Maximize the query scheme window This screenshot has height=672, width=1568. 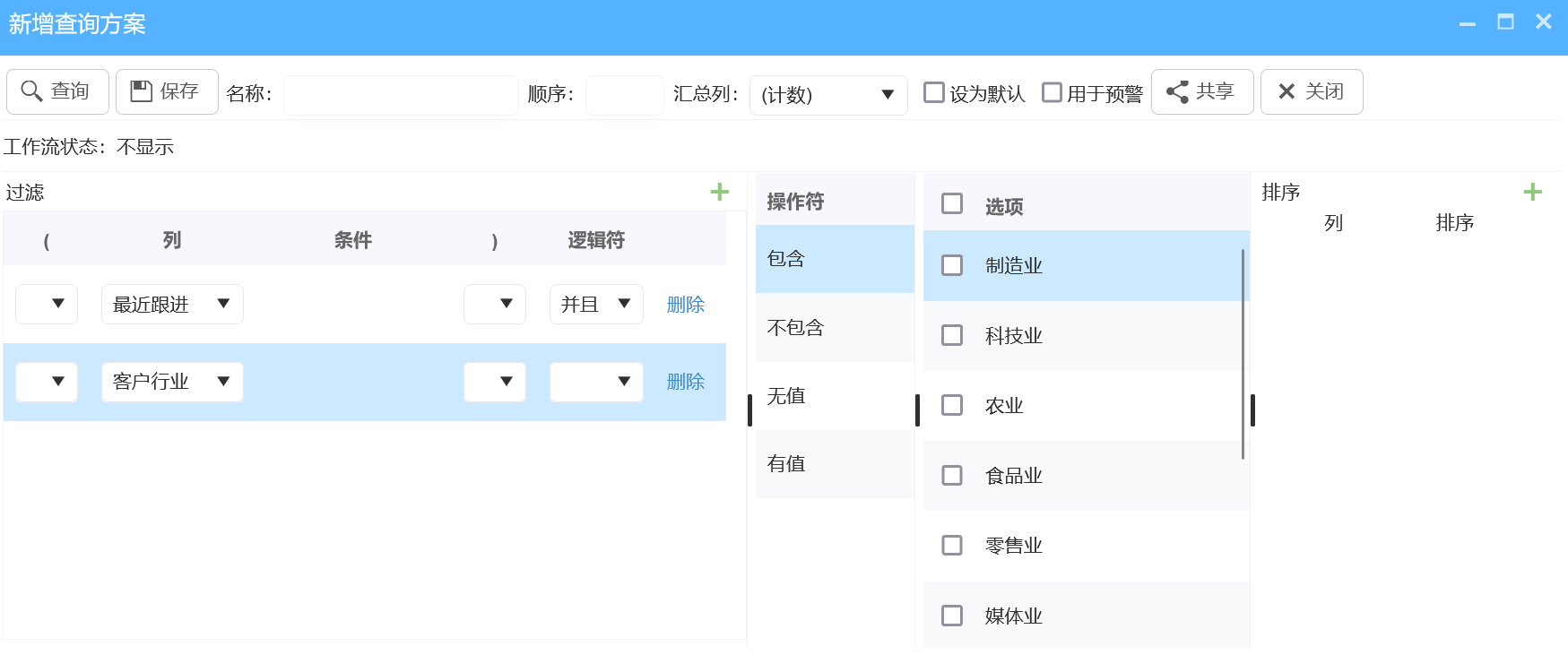(1505, 22)
